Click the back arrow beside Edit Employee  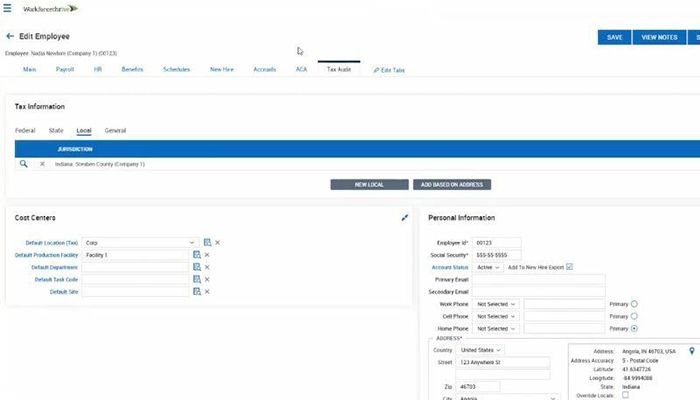(x=10, y=36)
